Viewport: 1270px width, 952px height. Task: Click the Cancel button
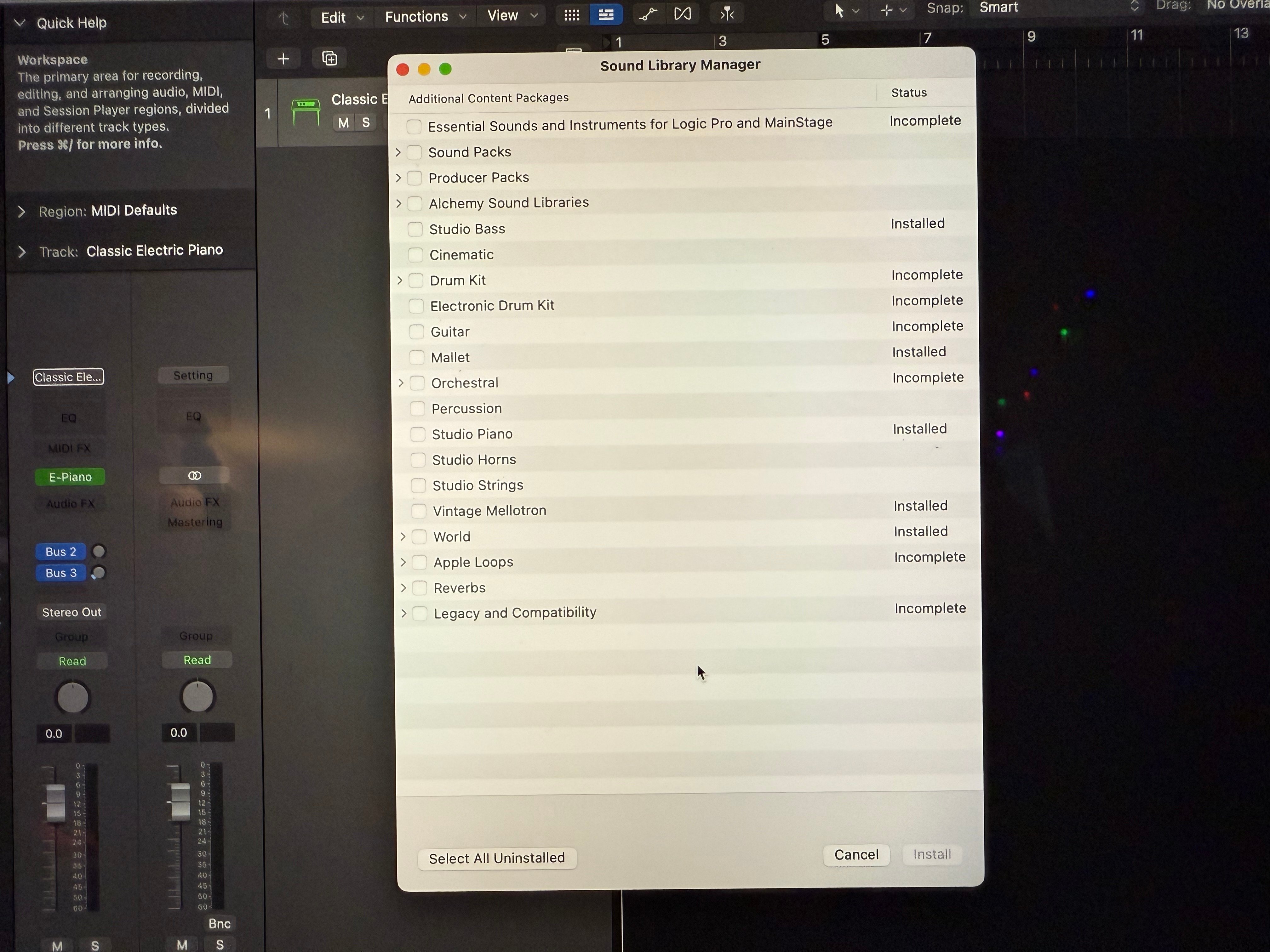(856, 855)
